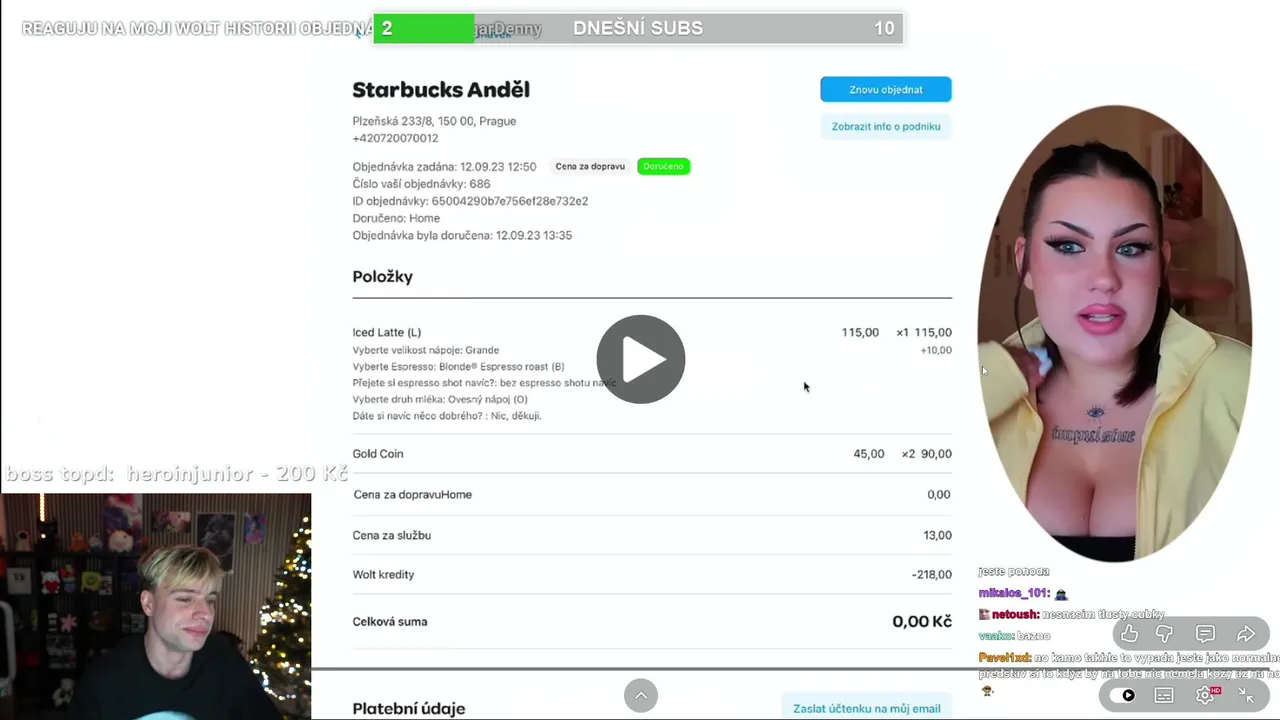
Task: Click the green Doručeno badge
Action: pyautogui.click(x=664, y=166)
